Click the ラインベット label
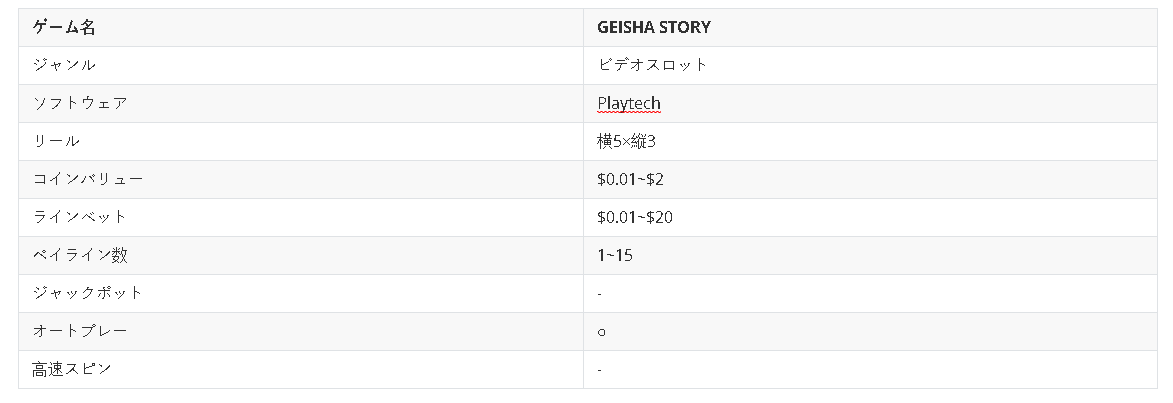 pos(80,217)
